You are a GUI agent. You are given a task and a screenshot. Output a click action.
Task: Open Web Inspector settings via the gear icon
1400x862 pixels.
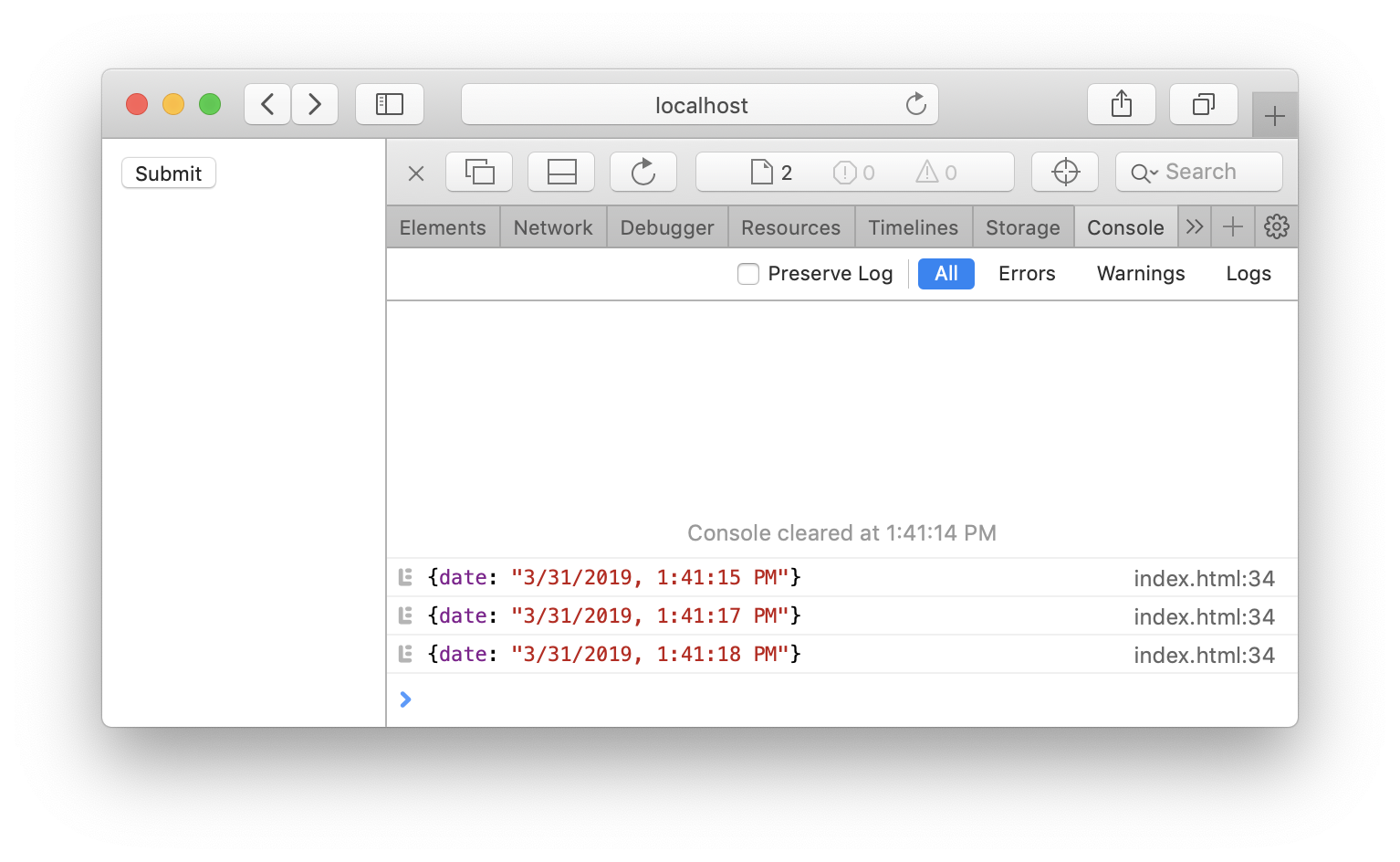click(1277, 226)
